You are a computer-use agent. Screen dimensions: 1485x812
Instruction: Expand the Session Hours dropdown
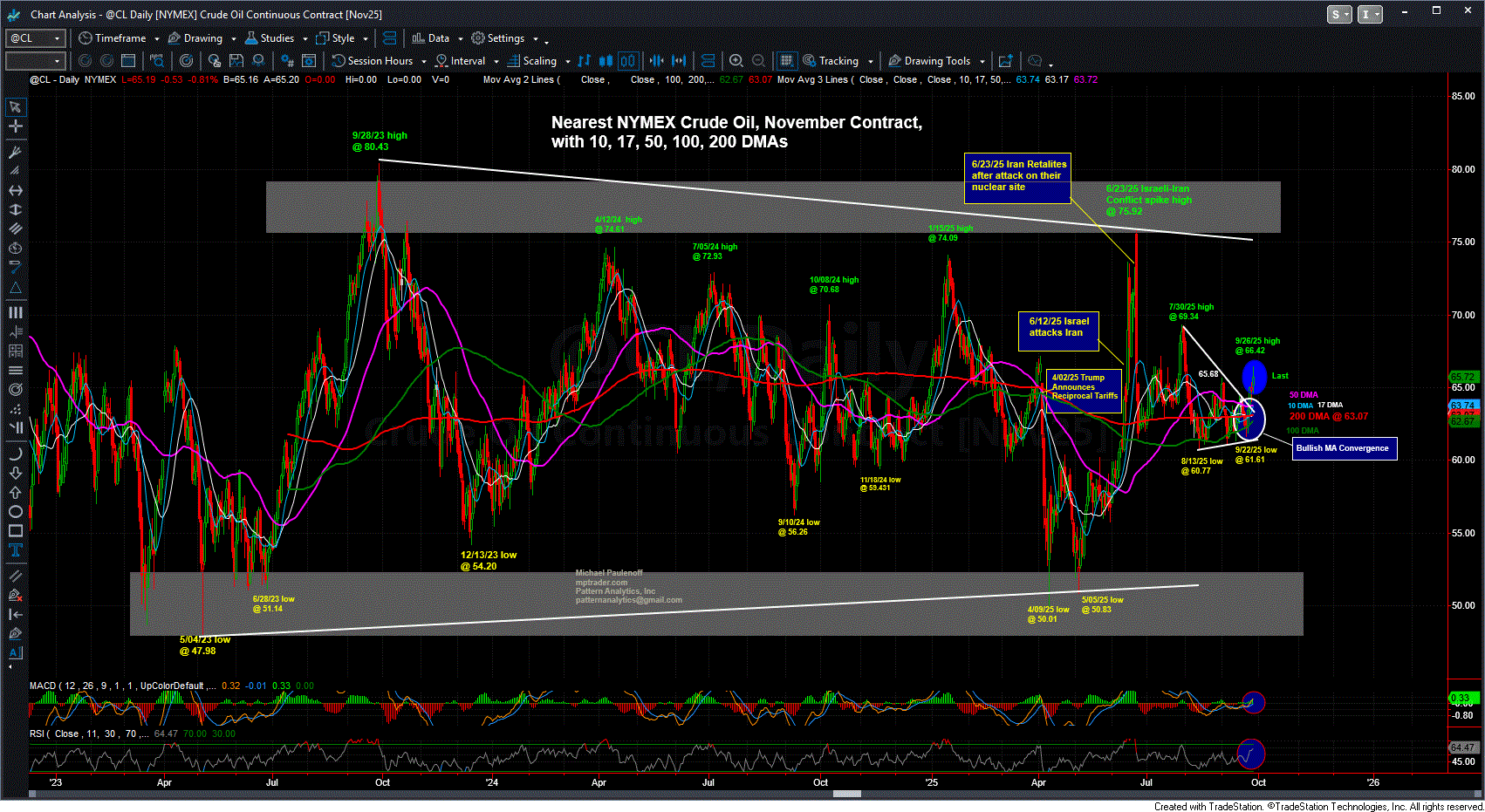point(424,61)
